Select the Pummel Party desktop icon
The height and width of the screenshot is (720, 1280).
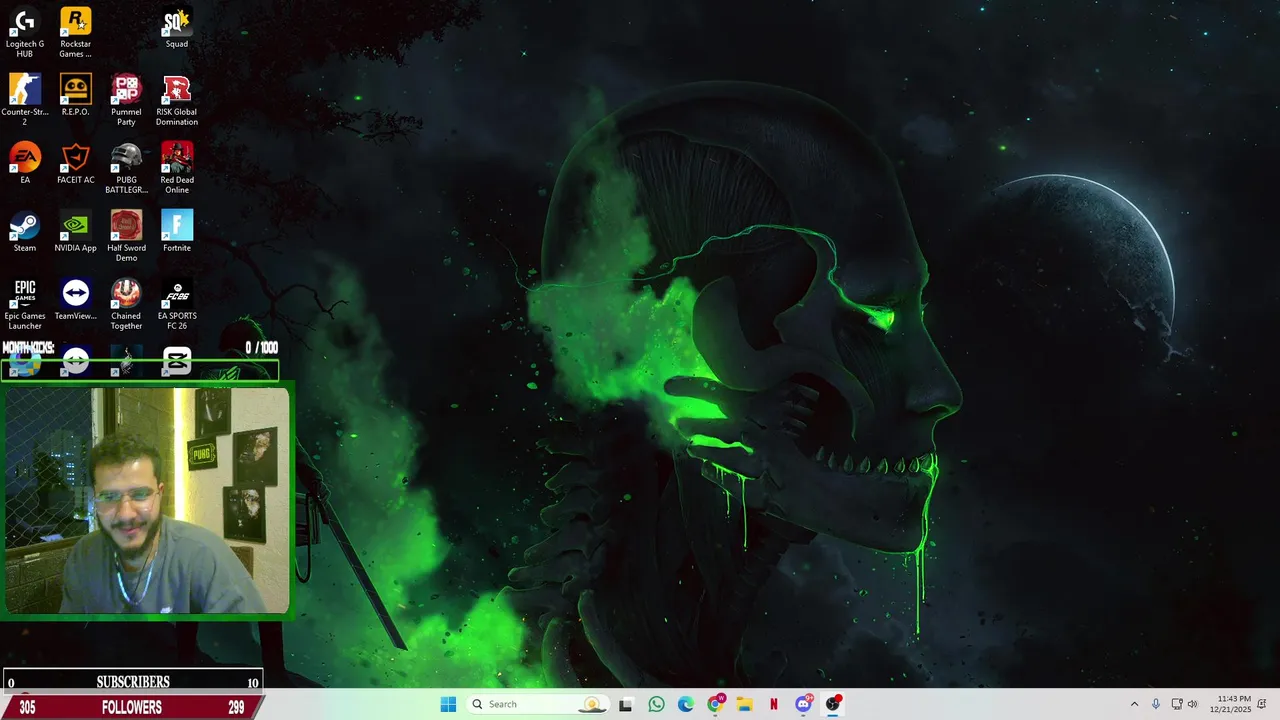pyautogui.click(x=126, y=100)
